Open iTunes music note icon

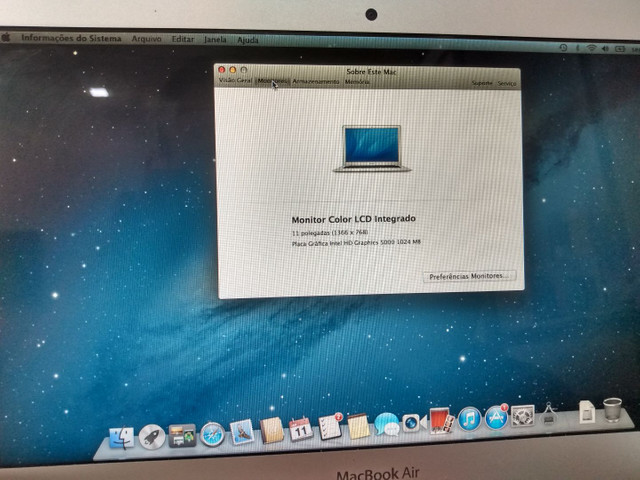pyautogui.click(x=469, y=419)
